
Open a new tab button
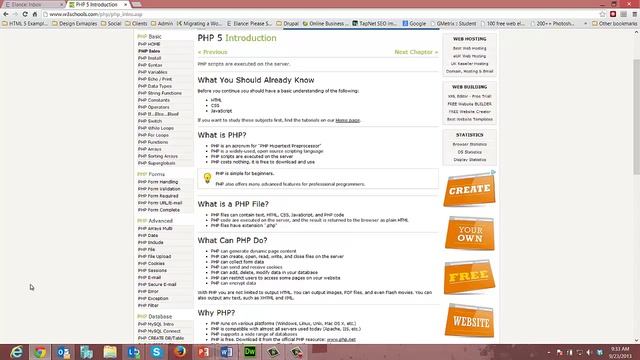[x=137, y=4]
